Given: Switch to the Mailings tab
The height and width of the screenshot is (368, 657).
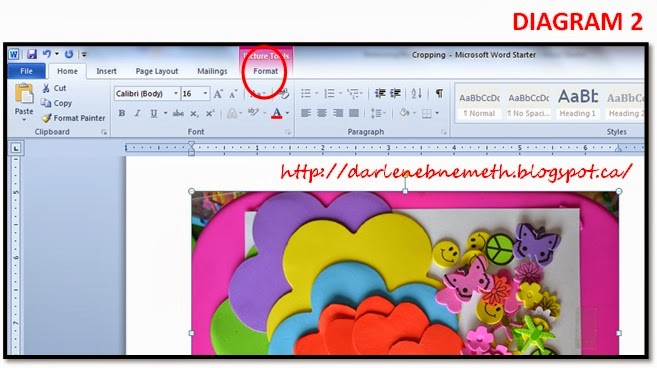Looking at the screenshot, I should coord(212,71).
